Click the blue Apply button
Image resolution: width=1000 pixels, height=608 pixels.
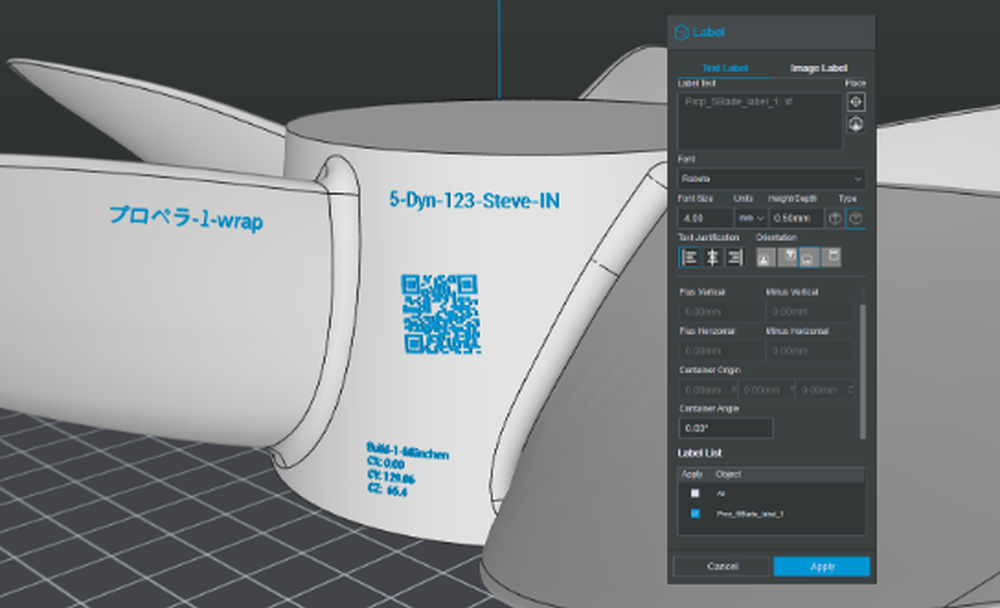click(x=821, y=567)
